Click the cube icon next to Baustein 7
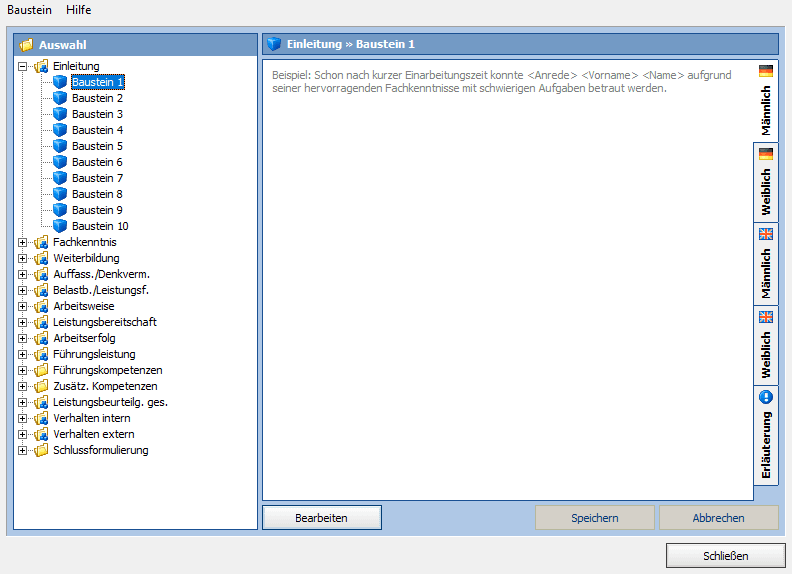 tap(60, 178)
